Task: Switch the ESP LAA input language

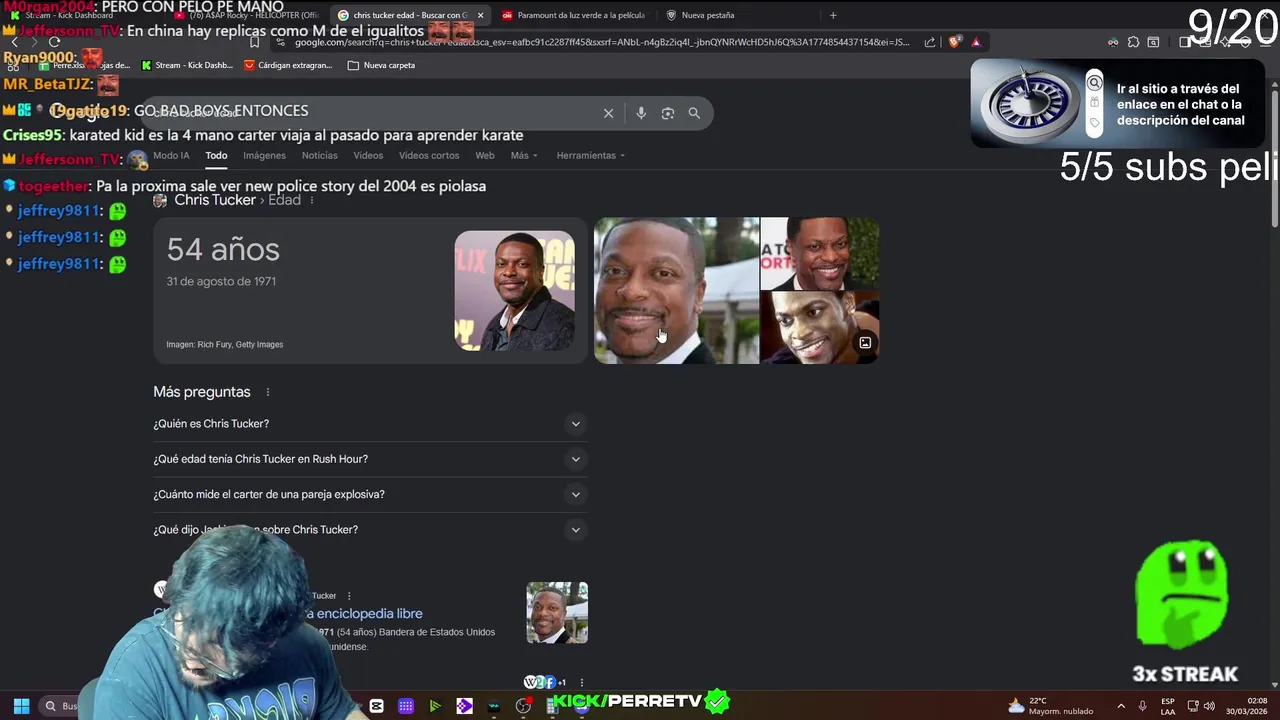Action: (x=1168, y=706)
